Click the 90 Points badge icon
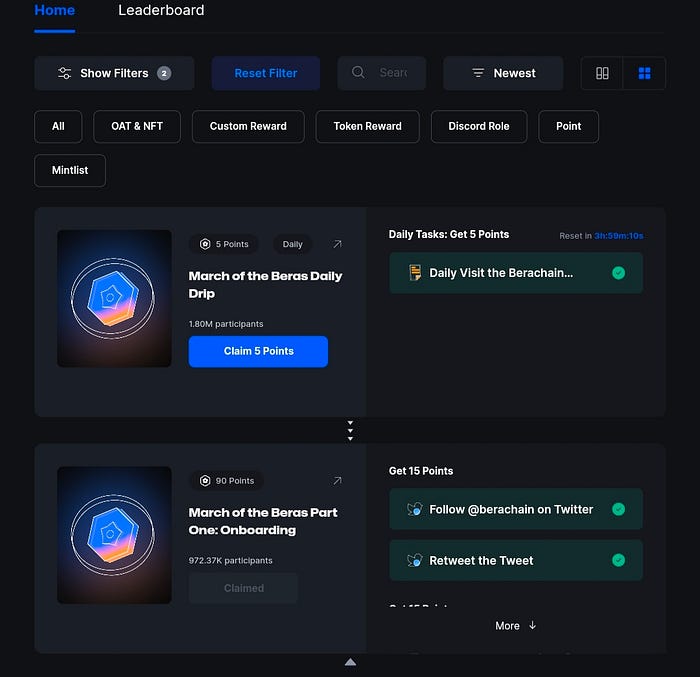 205,481
